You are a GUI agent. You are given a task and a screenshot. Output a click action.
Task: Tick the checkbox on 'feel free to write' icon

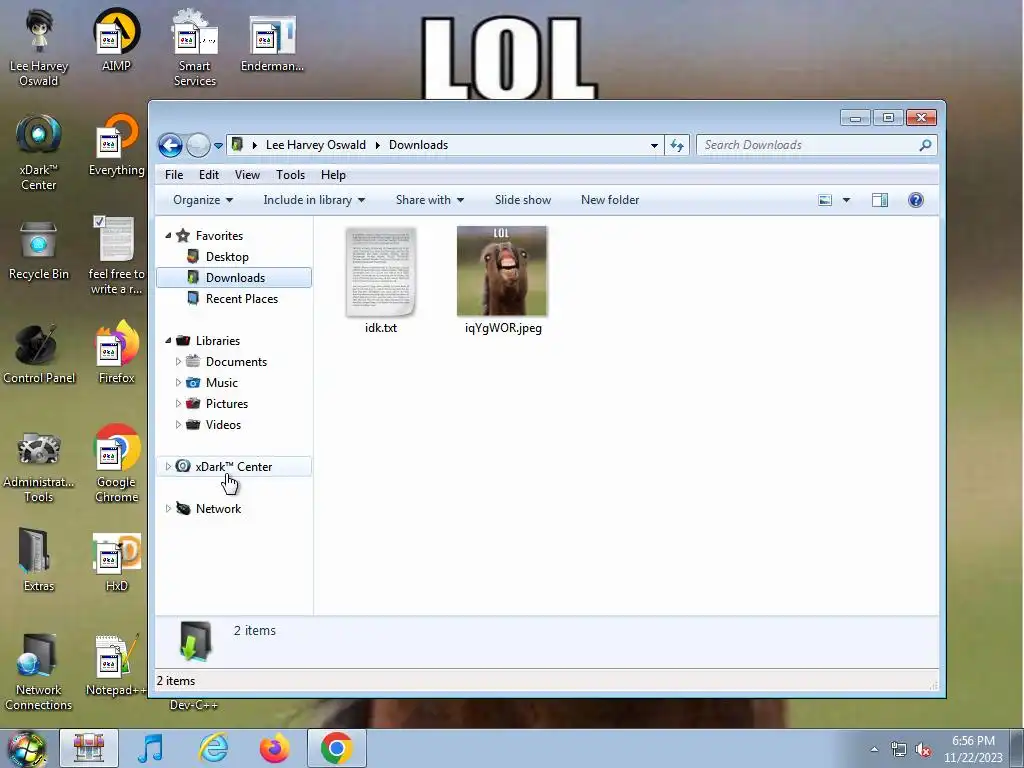coord(99,221)
